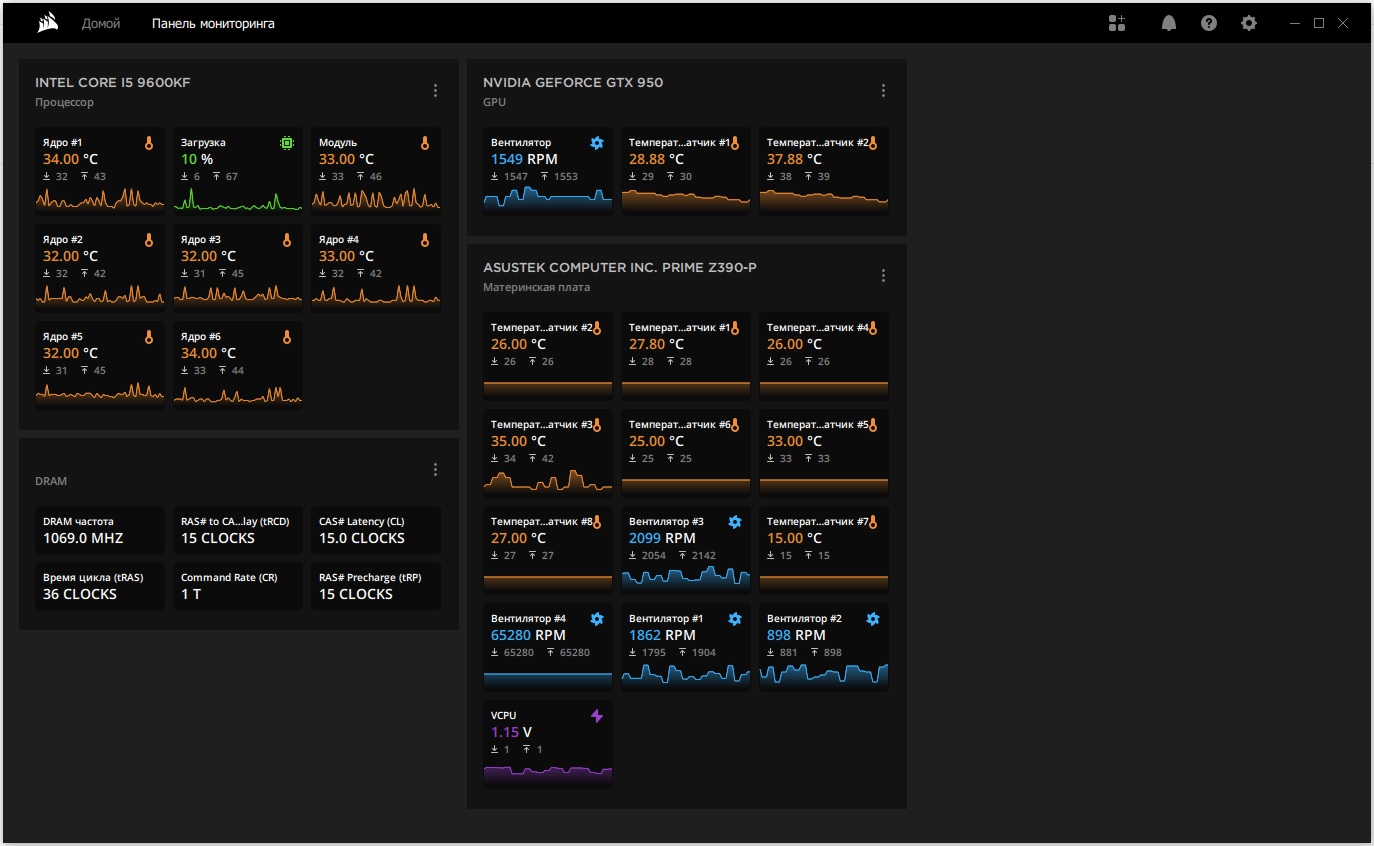Click the '2099 RPM' fan reading

pos(662,538)
